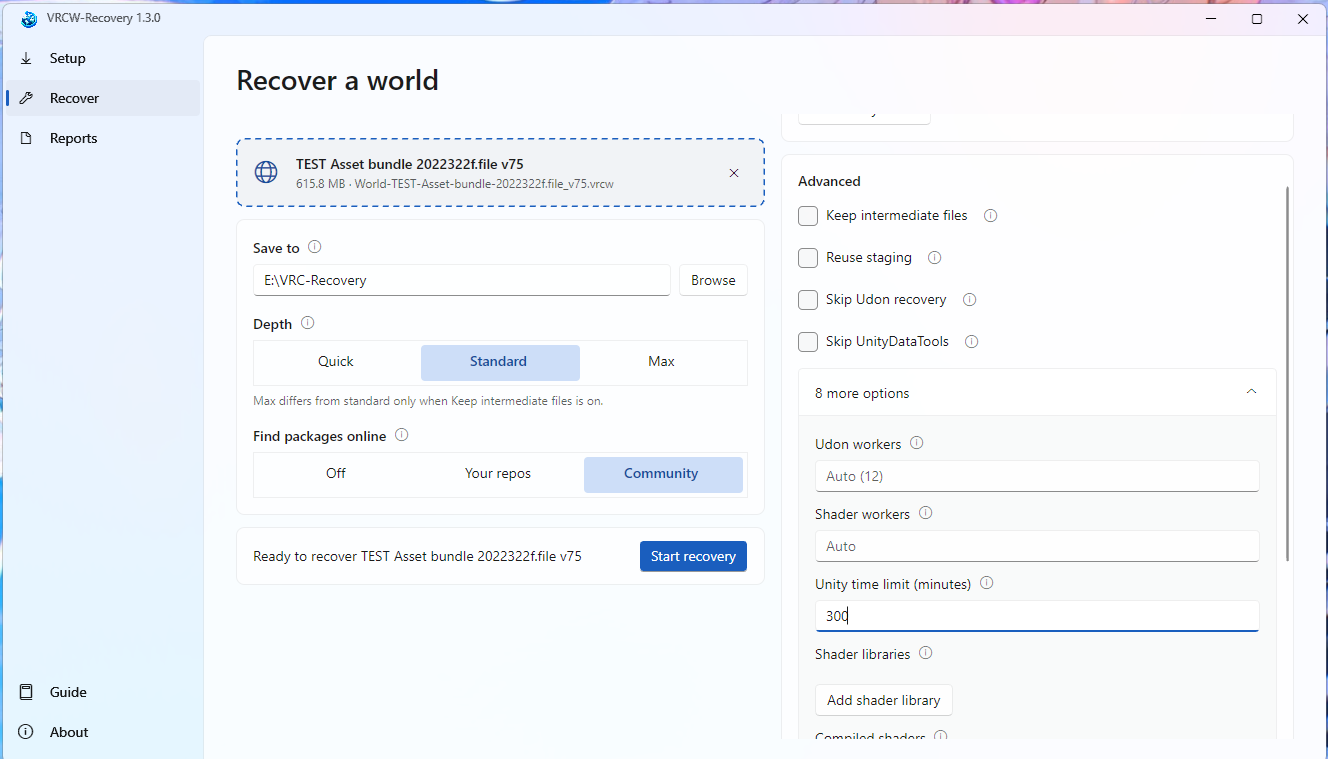This screenshot has height=759, width=1328.
Task: Choose Community for package search
Action: point(663,475)
